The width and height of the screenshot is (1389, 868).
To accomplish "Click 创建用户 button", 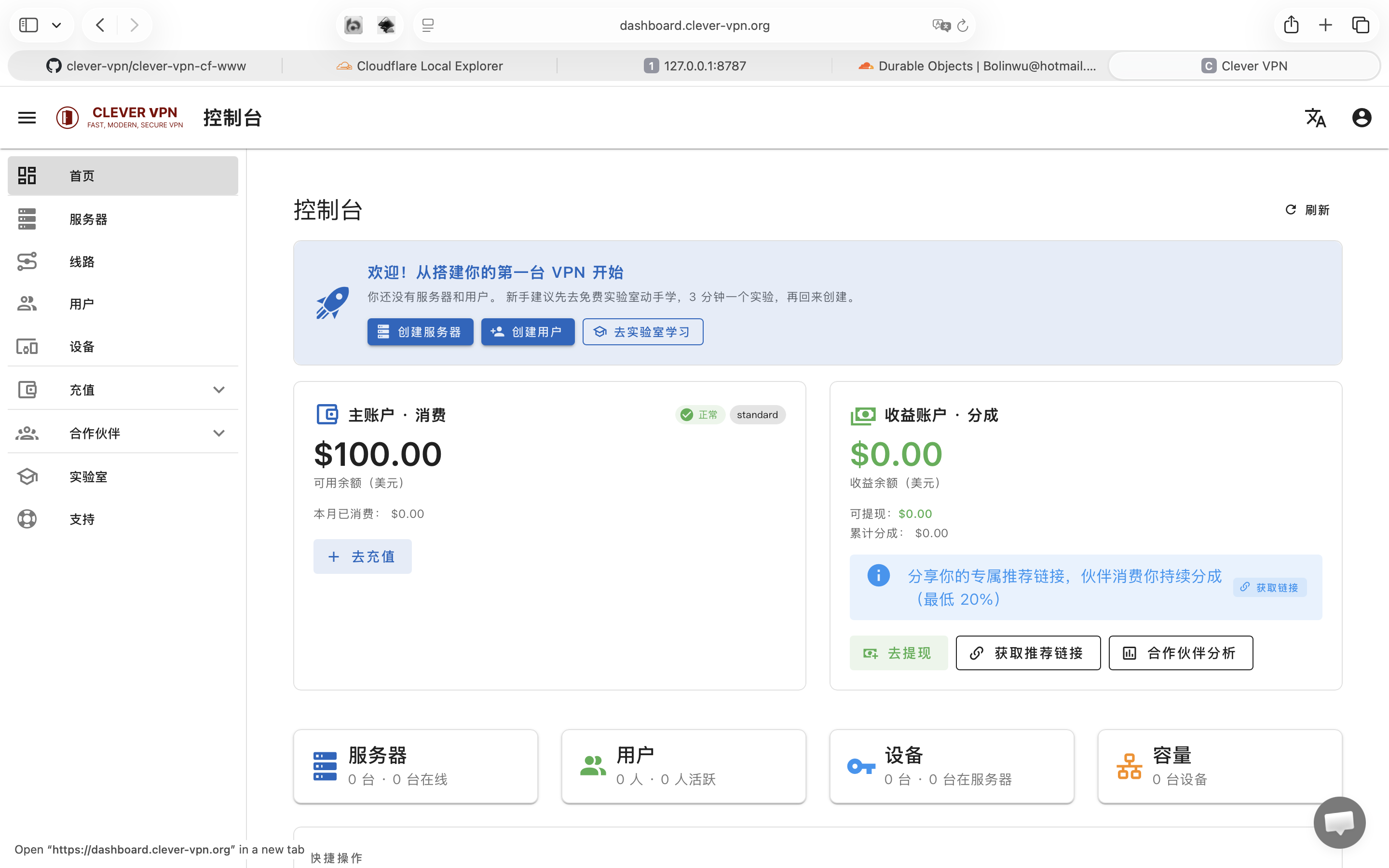I will pos(528,332).
